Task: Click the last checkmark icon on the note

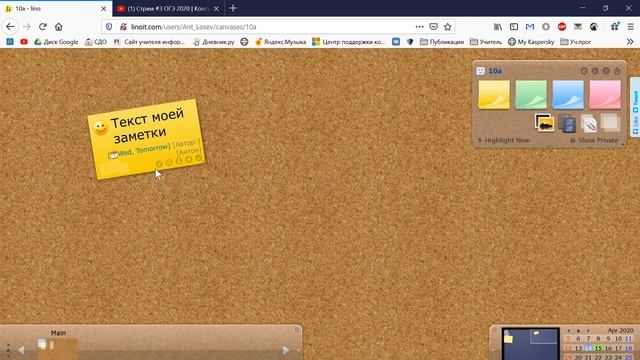Action: (x=198, y=158)
